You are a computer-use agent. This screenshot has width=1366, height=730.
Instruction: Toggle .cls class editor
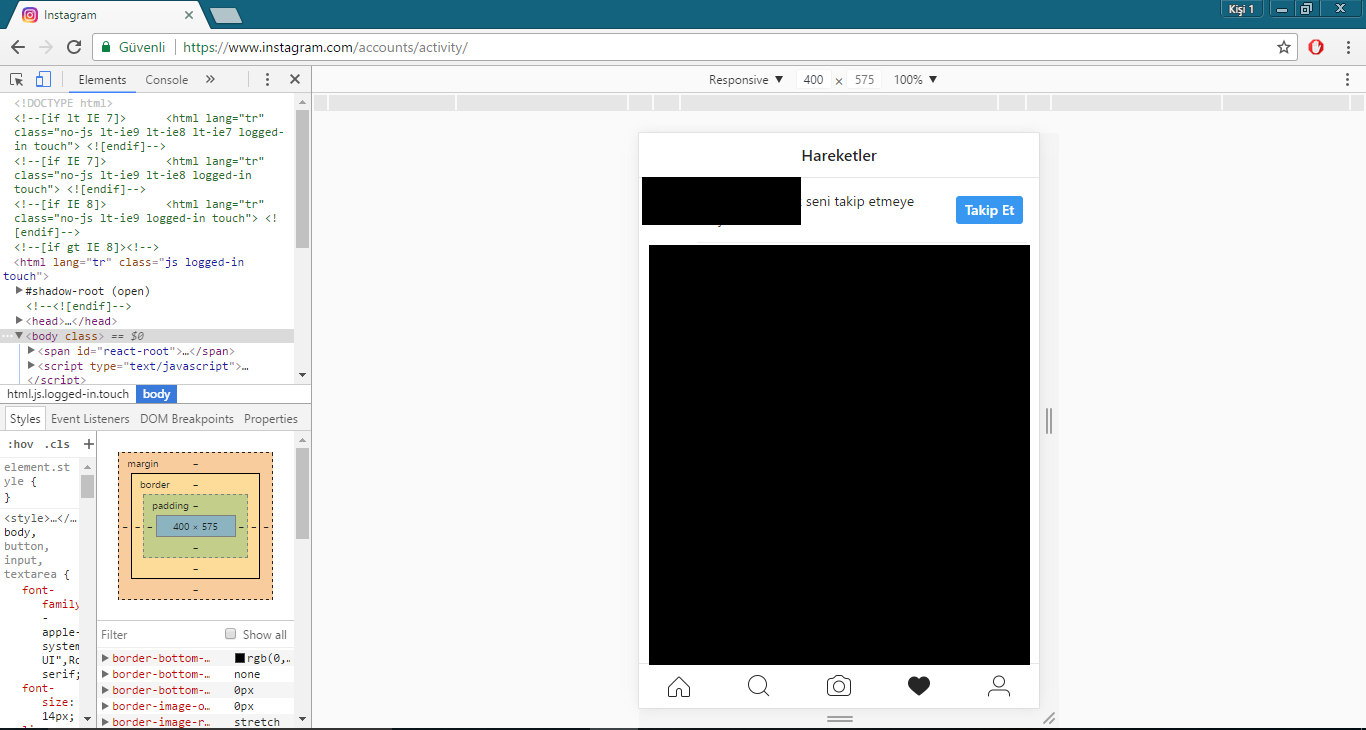[57, 444]
